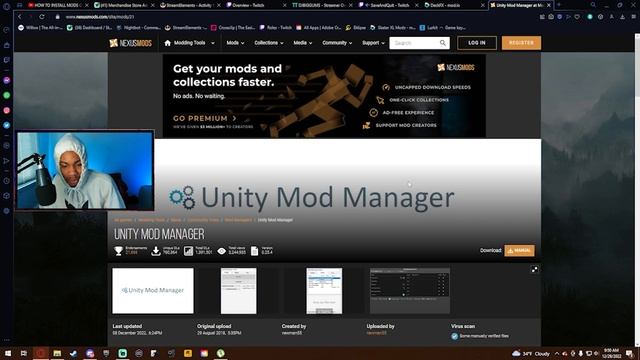This screenshot has height=360, width=640.
Task: Switch to the StreamElements Activity tab
Action: click(x=189, y=5)
